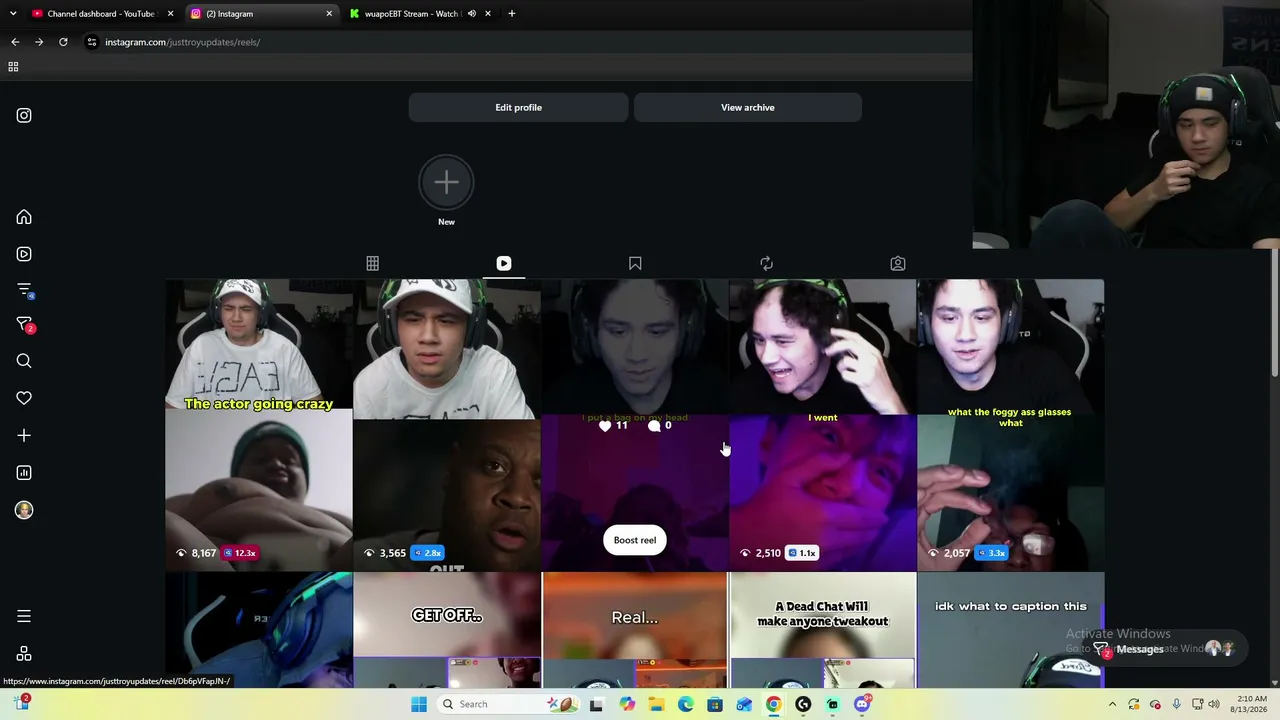Open Microsoft Edge from the taskbar
The height and width of the screenshot is (720, 1280).
pos(685,704)
